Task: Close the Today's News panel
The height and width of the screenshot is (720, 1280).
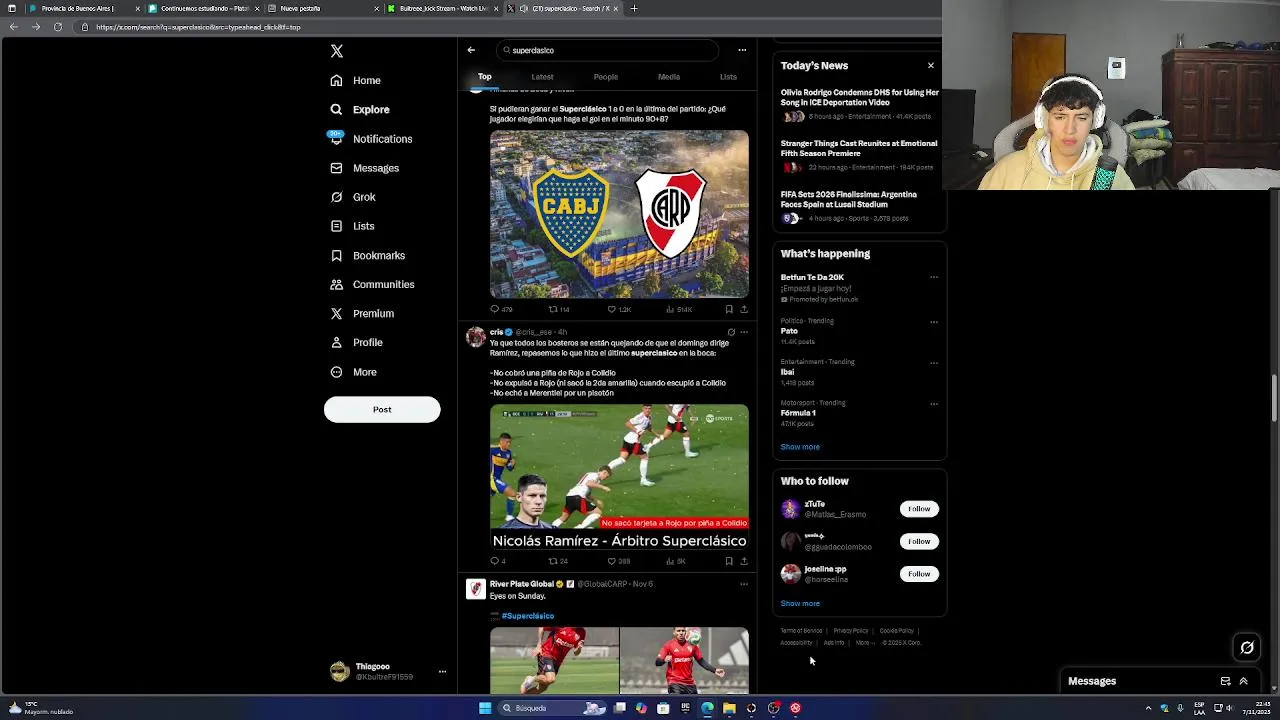Action: tap(930, 65)
